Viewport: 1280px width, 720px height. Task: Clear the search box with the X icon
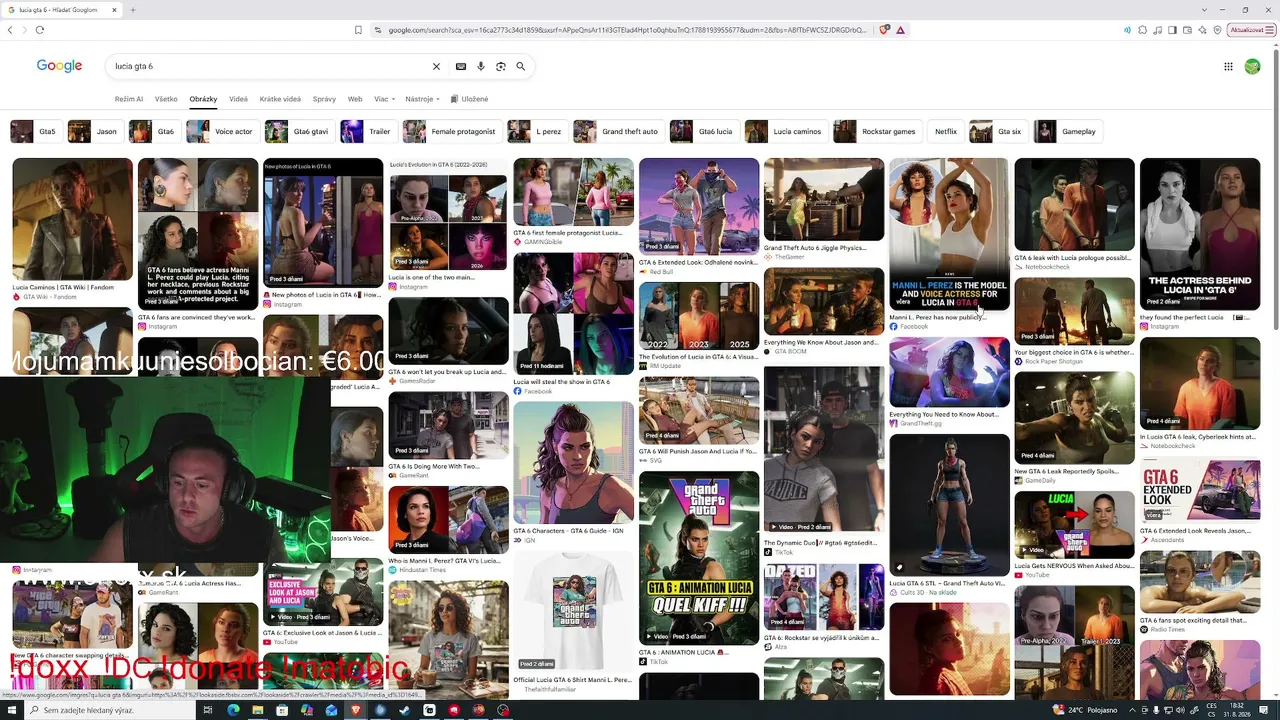tap(436, 66)
